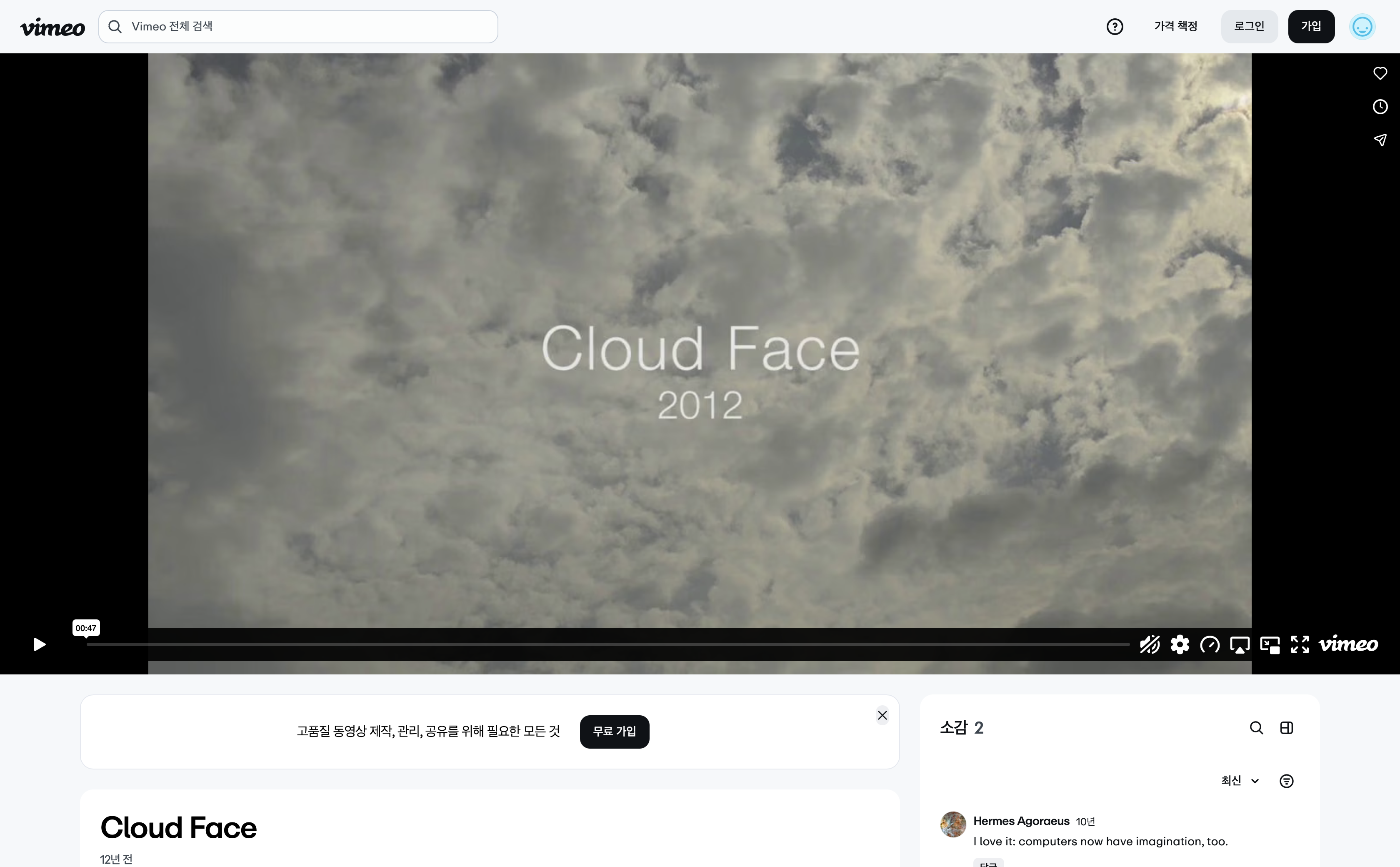Screen dimensions: 1400x867
Task: Click the Vimeo logo in the player
Action: pyautogui.click(x=1348, y=644)
